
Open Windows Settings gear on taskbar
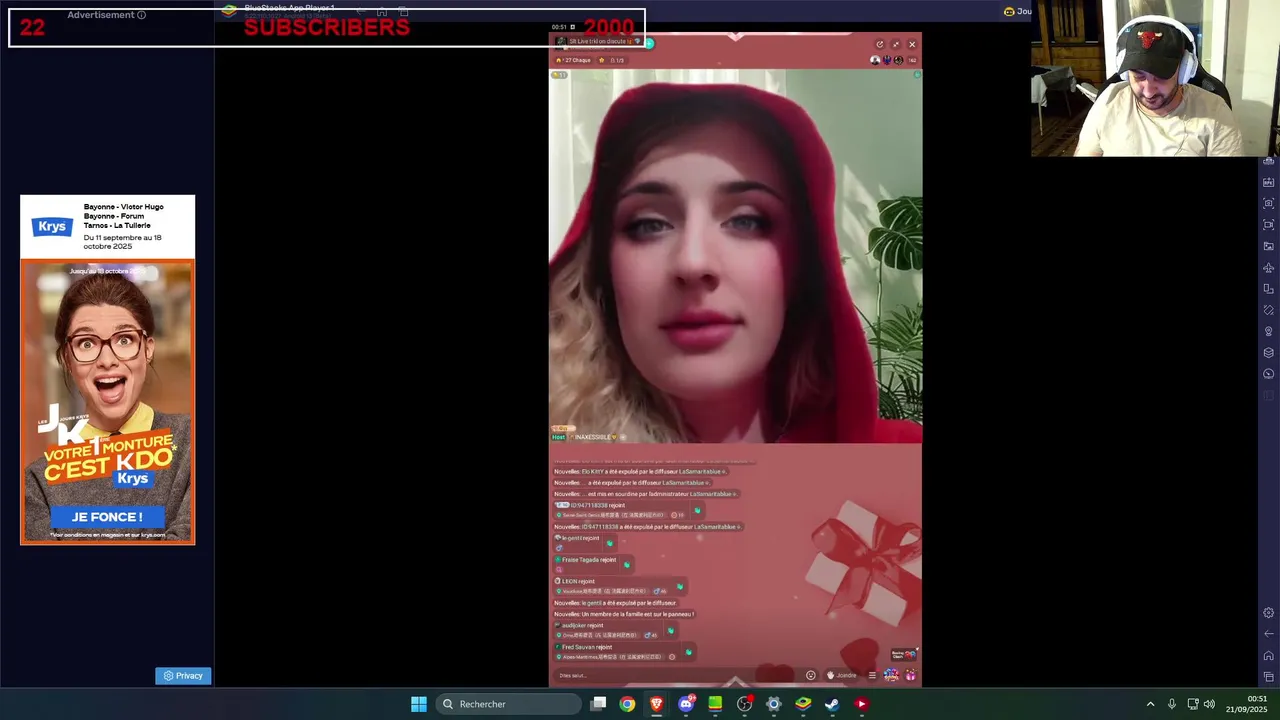coord(773,704)
